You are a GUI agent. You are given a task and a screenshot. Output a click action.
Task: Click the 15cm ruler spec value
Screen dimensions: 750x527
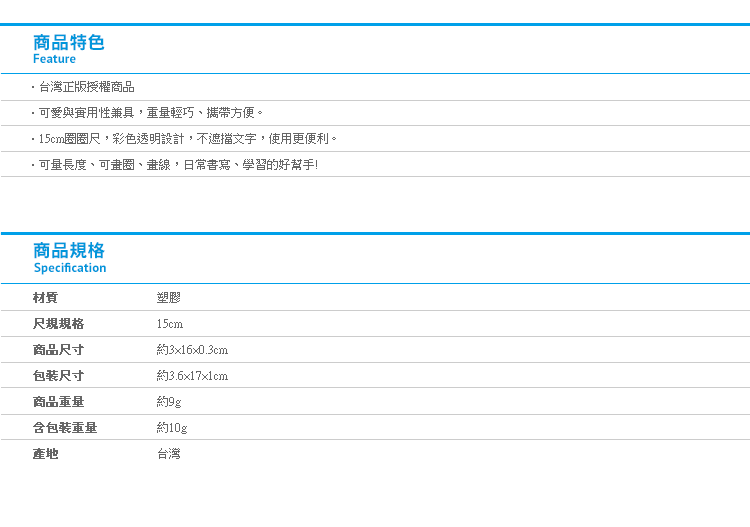pyautogui.click(x=170, y=324)
